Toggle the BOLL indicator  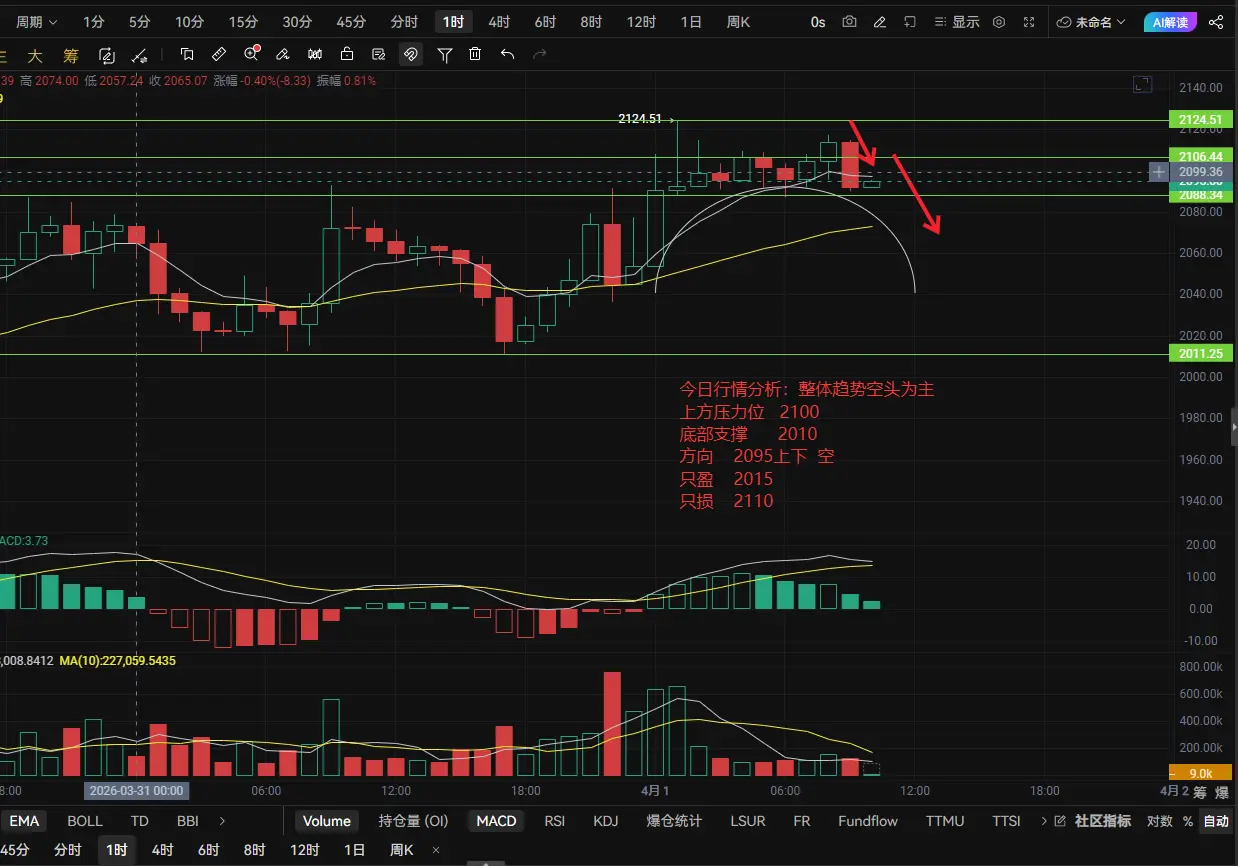[x=85, y=821]
